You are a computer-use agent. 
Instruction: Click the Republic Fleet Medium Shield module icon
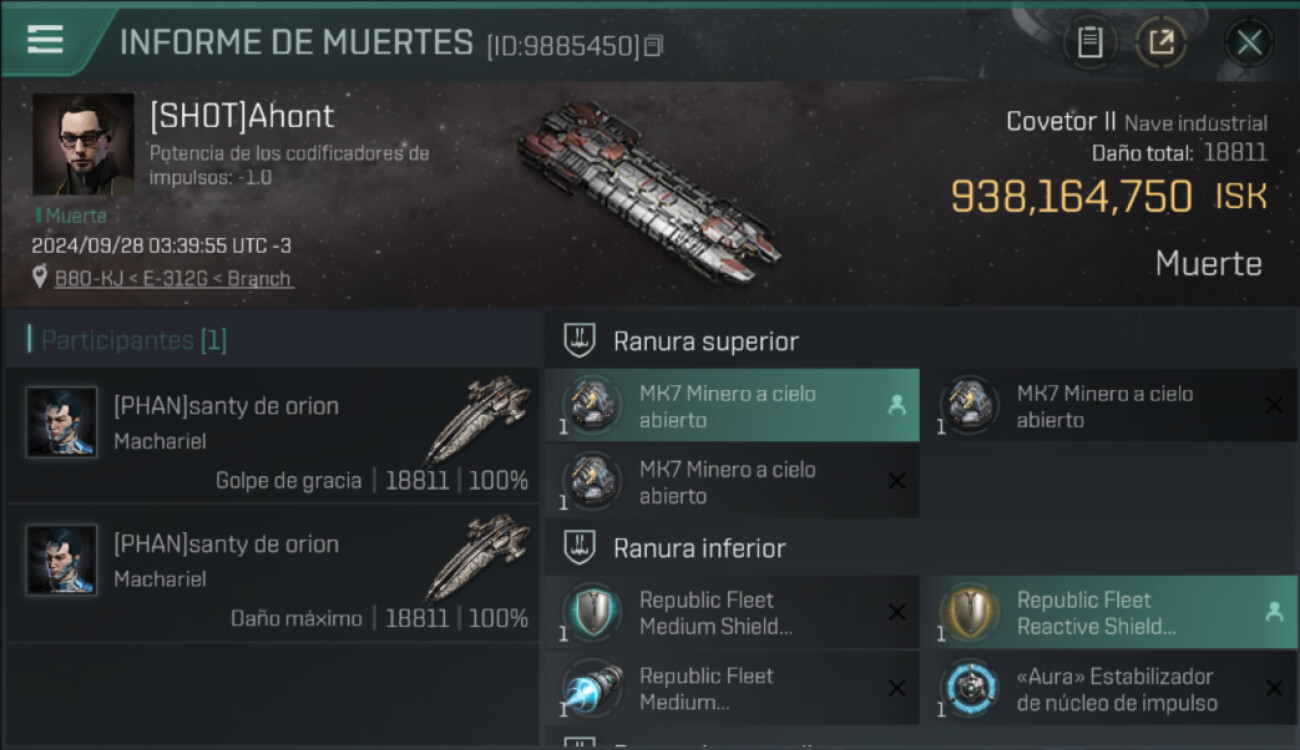pyautogui.click(x=592, y=612)
